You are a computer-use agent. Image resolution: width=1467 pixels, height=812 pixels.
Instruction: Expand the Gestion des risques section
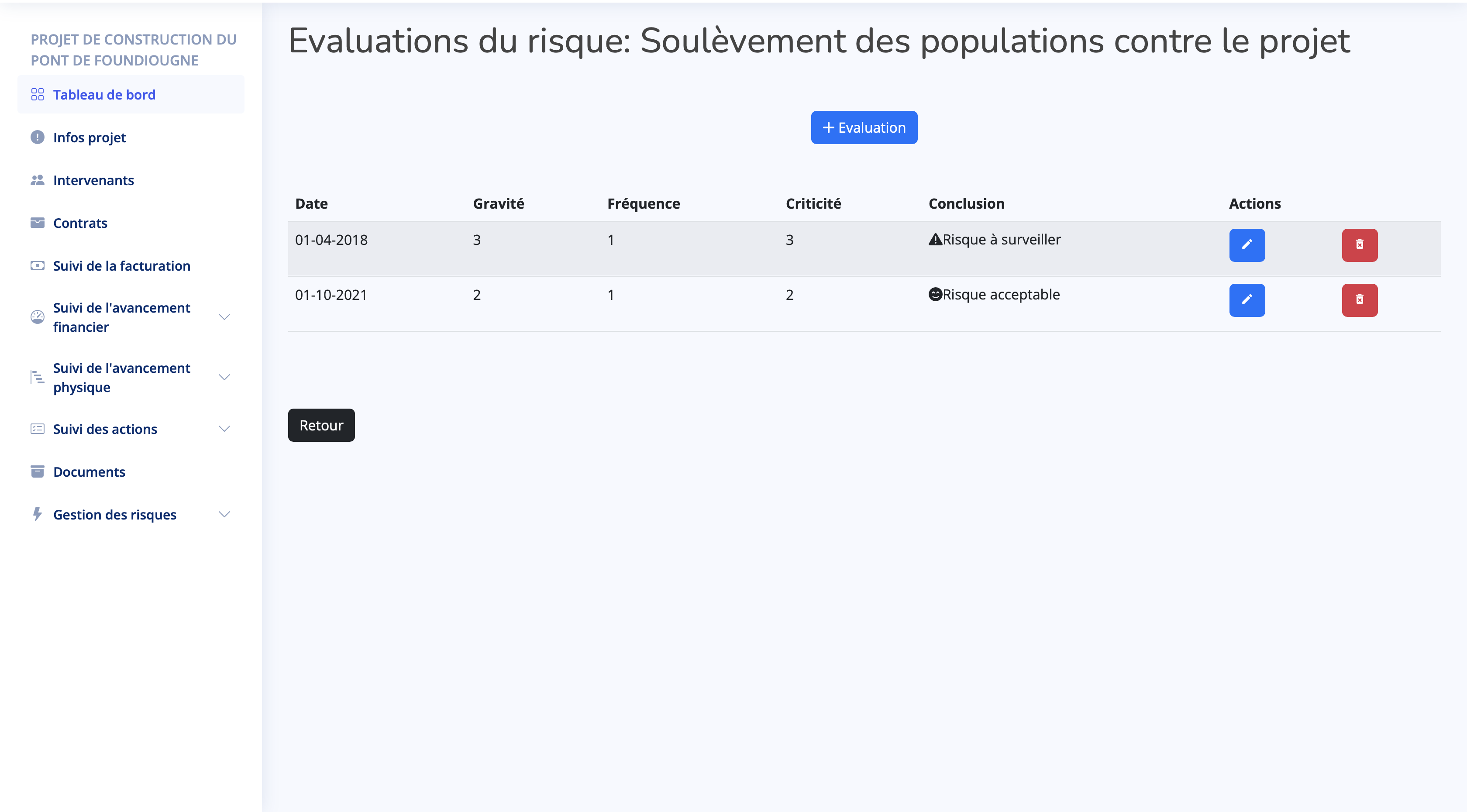(x=224, y=514)
